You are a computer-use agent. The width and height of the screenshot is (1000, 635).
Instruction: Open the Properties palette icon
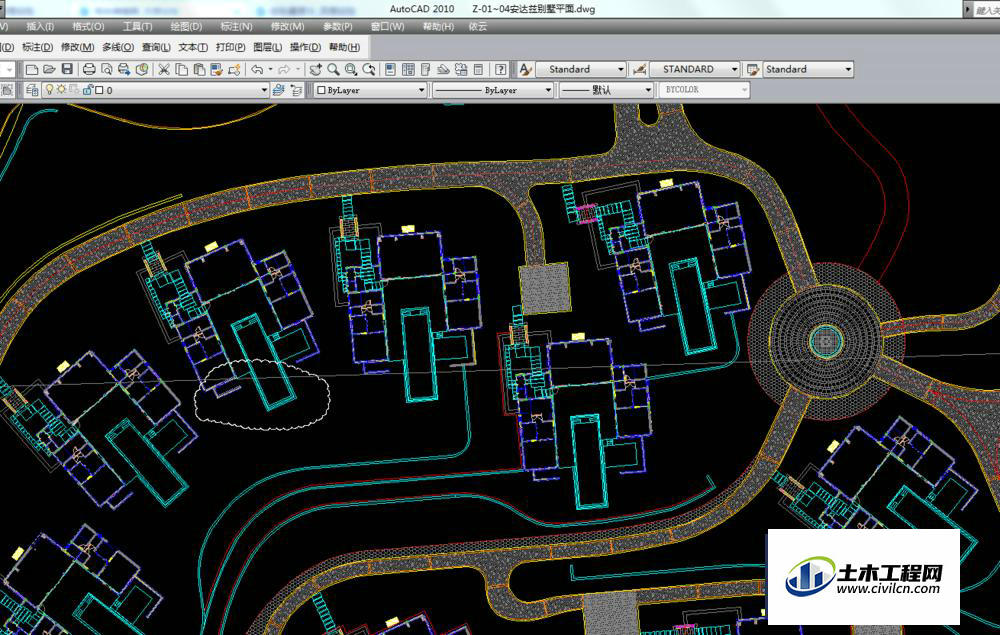coord(390,69)
